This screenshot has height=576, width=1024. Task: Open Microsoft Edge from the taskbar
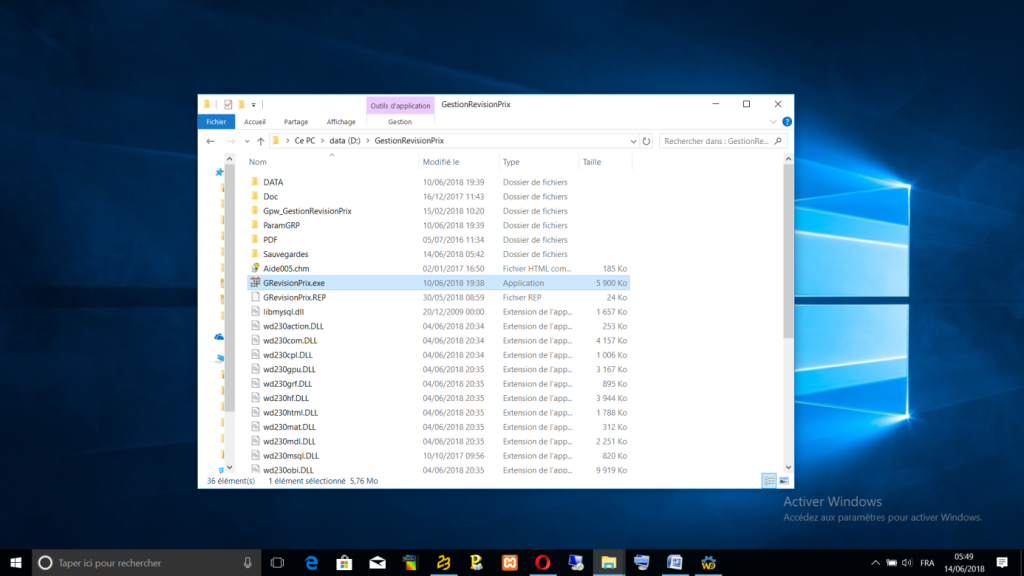(311, 563)
